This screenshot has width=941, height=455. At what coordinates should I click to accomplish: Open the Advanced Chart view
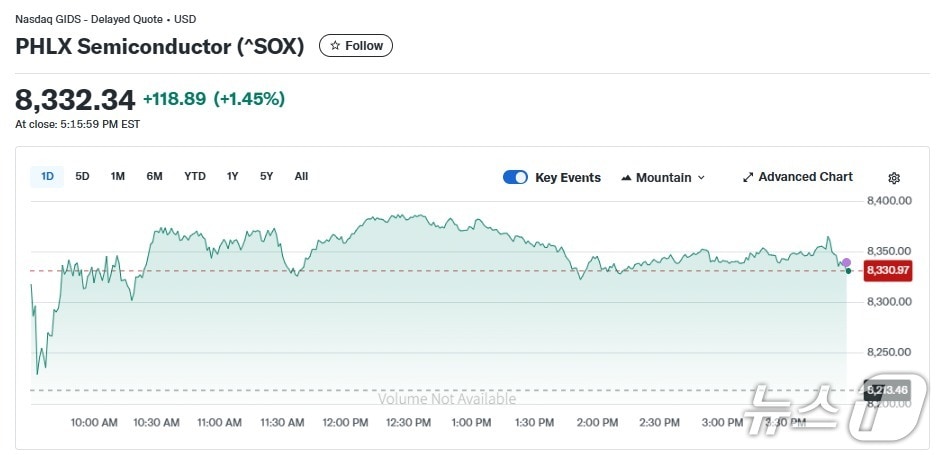pos(797,177)
